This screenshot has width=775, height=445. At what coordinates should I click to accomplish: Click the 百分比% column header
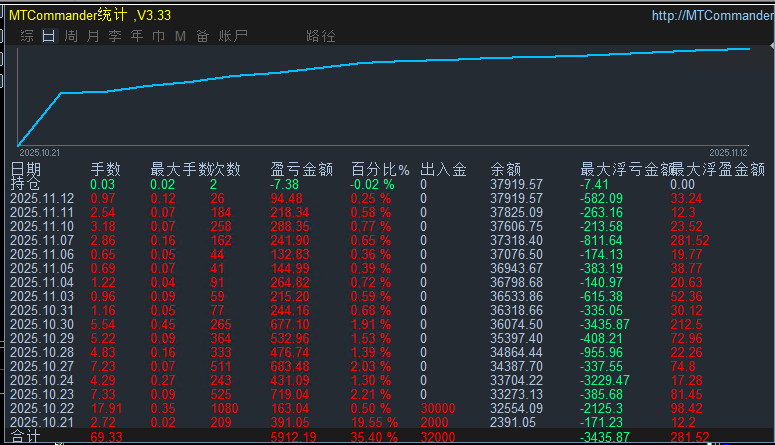click(380, 170)
